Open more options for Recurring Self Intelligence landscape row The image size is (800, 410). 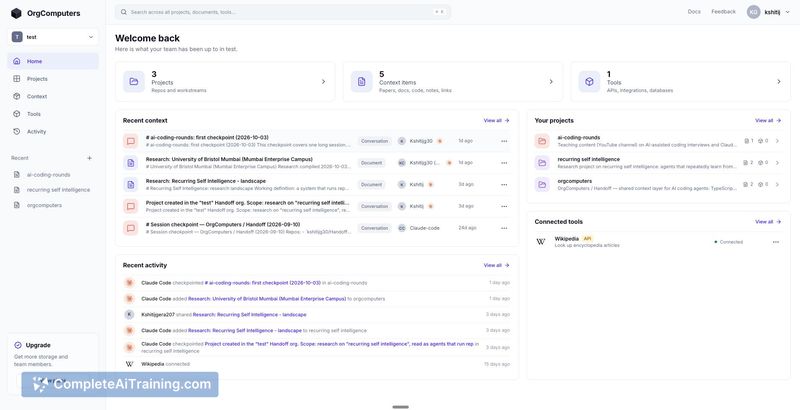(504, 185)
